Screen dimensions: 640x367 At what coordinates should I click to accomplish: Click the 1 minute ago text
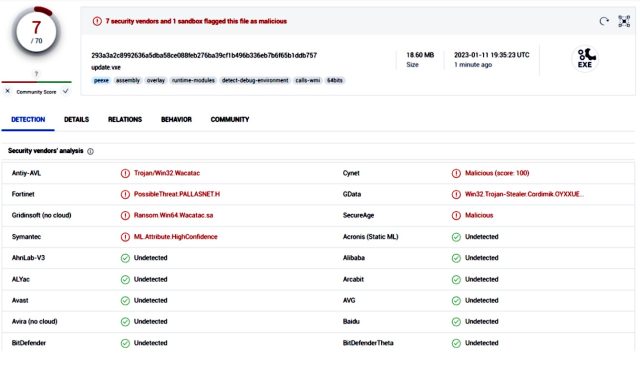coord(473,65)
